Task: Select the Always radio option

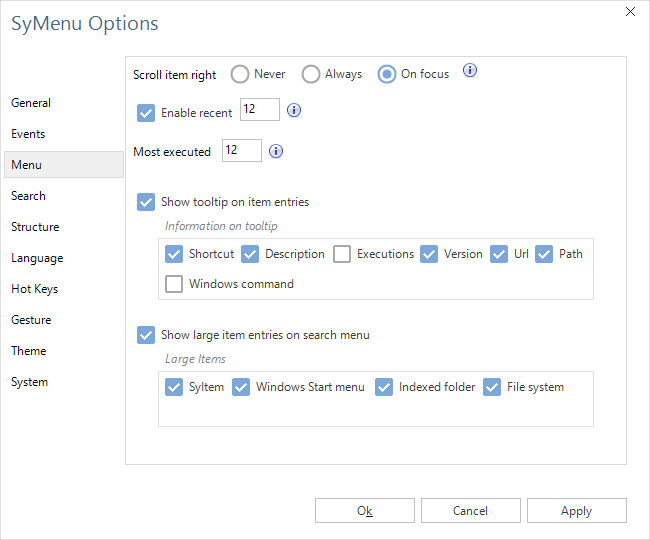Action: (310, 74)
